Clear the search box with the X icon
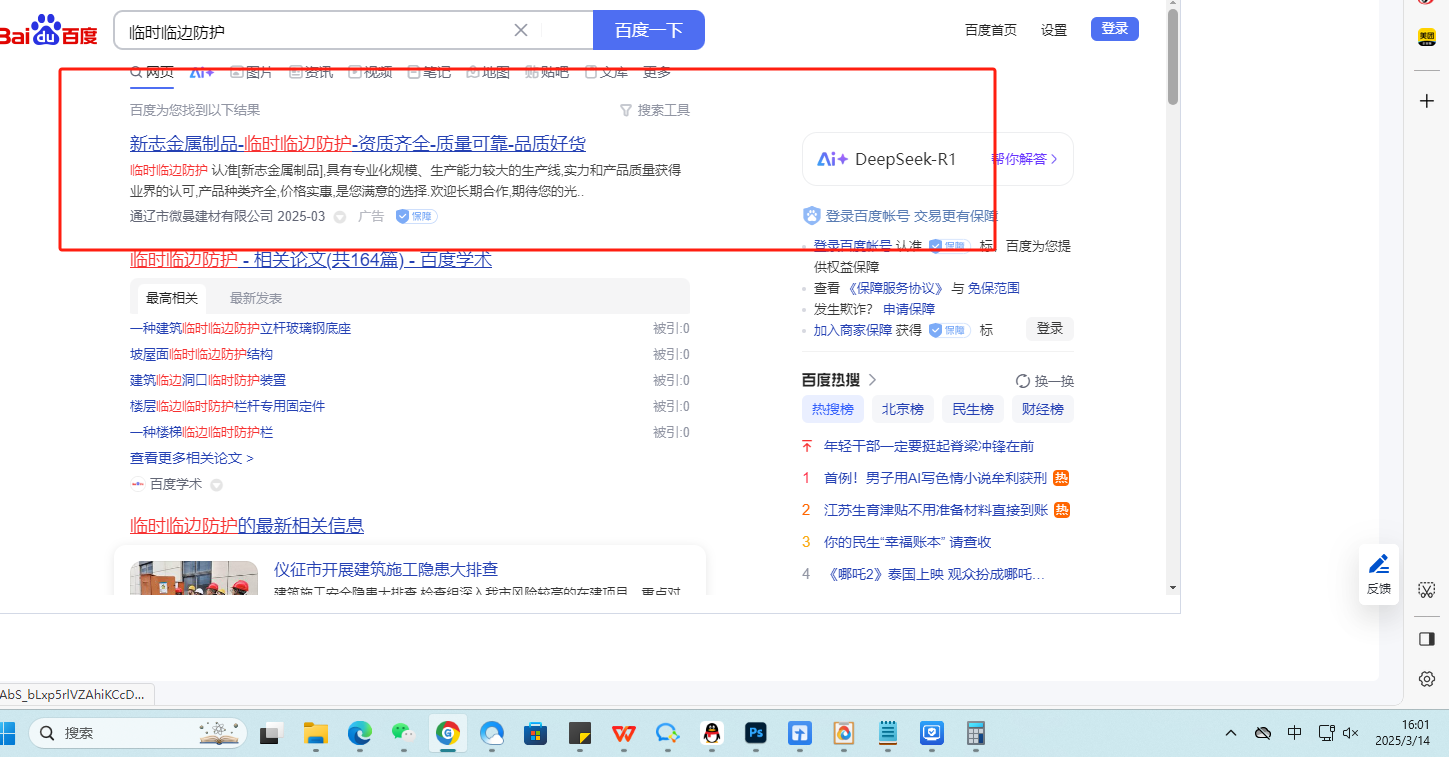The image size is (1449, 757). click(521, 30)
